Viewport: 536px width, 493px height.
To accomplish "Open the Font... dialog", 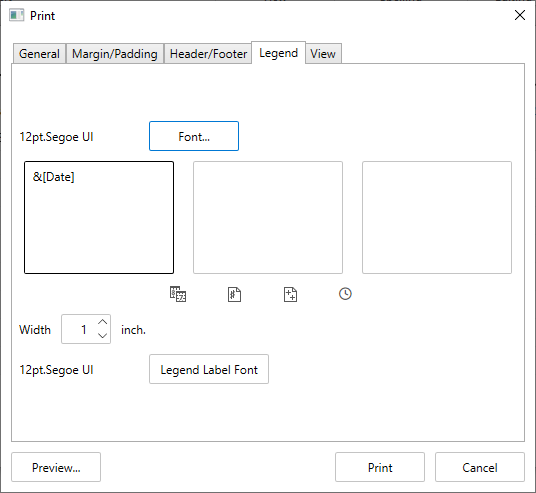I will point(194,136).
